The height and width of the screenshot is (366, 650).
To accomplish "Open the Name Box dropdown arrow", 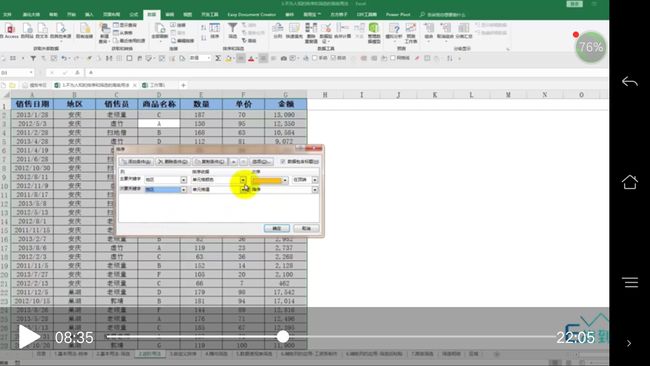I will point(31,73).
